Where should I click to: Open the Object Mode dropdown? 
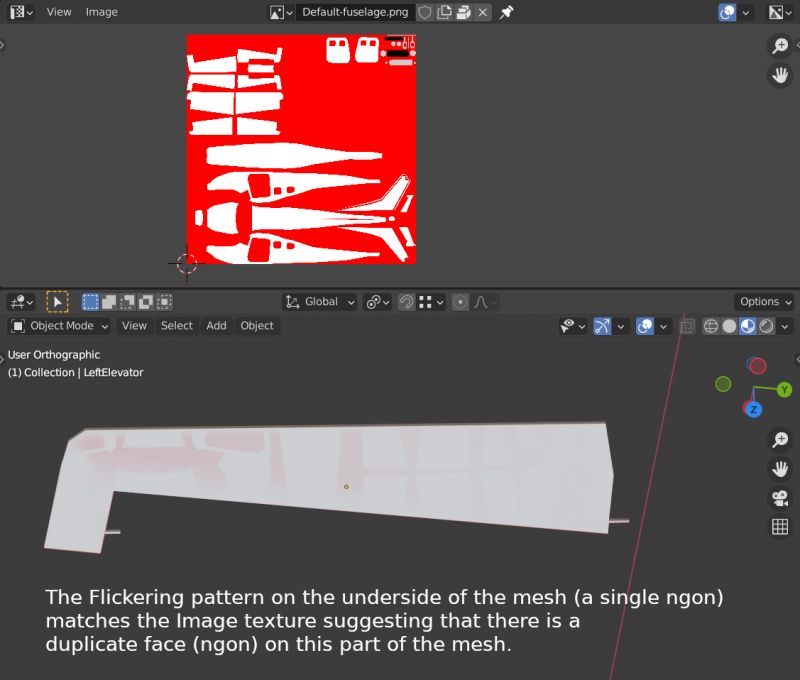[x=60, y=326]
